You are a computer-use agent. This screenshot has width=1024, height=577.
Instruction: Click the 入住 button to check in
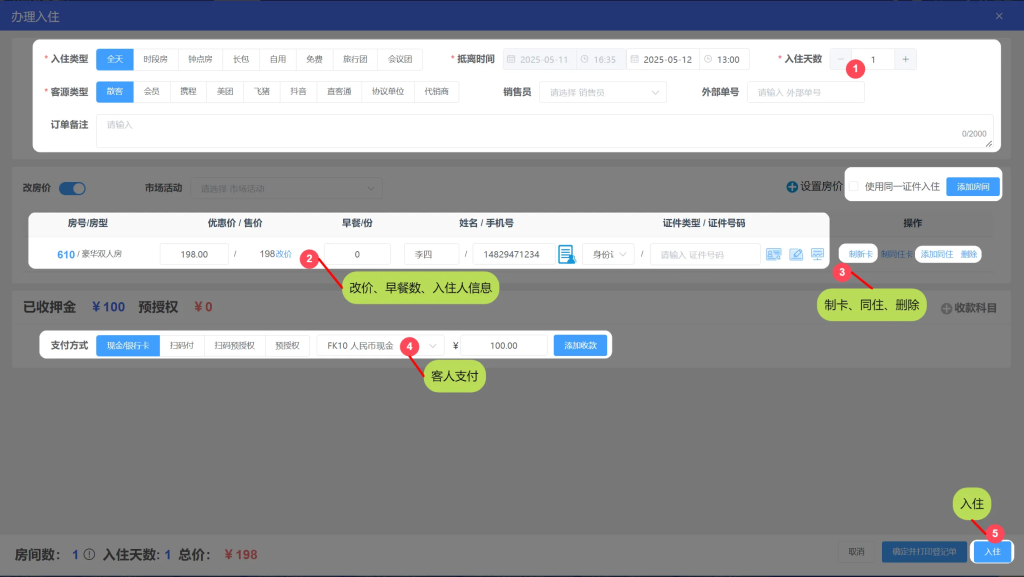click(x=991, y=551)
